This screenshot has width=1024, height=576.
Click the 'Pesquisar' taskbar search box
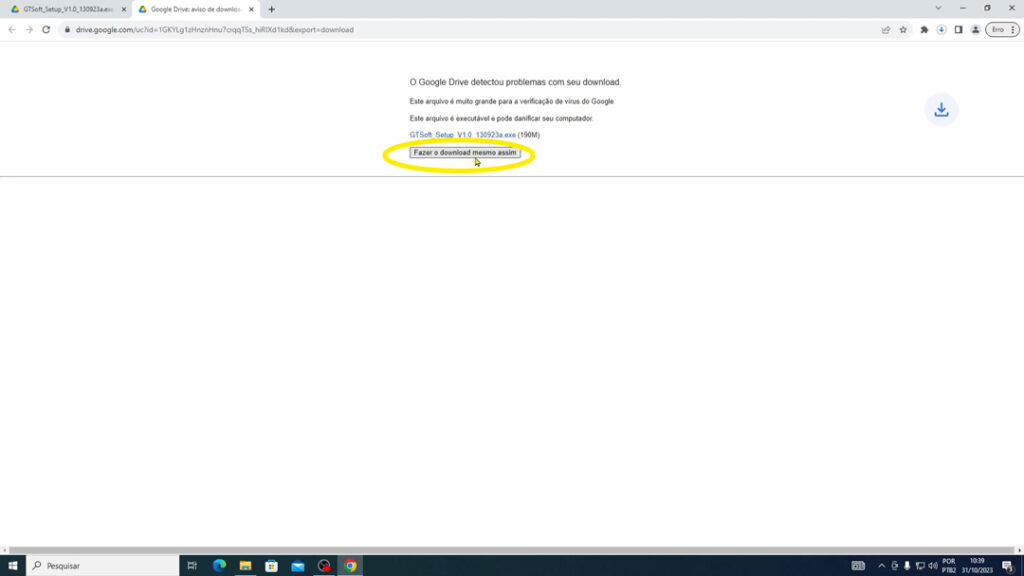point(103,566)
